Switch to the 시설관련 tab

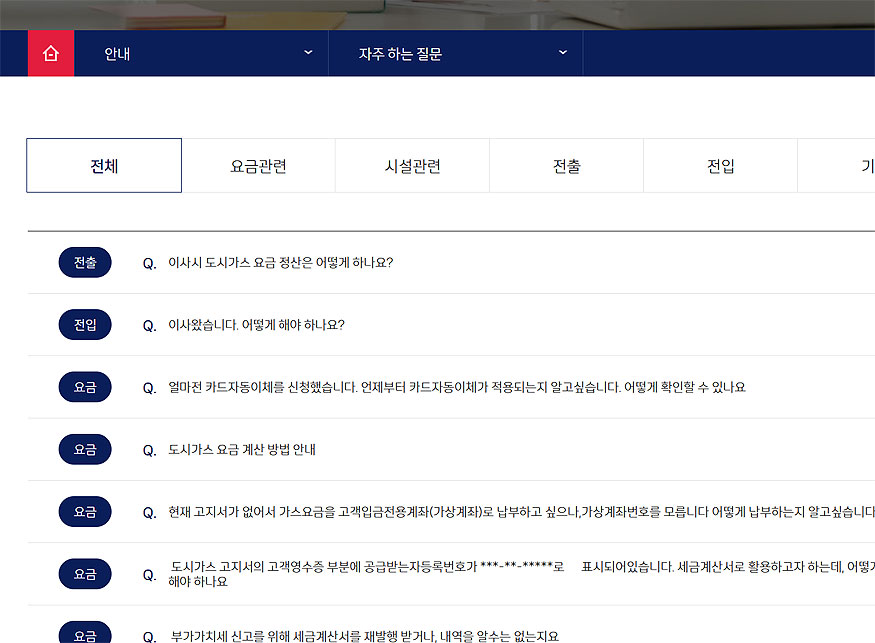click(412, 166)
